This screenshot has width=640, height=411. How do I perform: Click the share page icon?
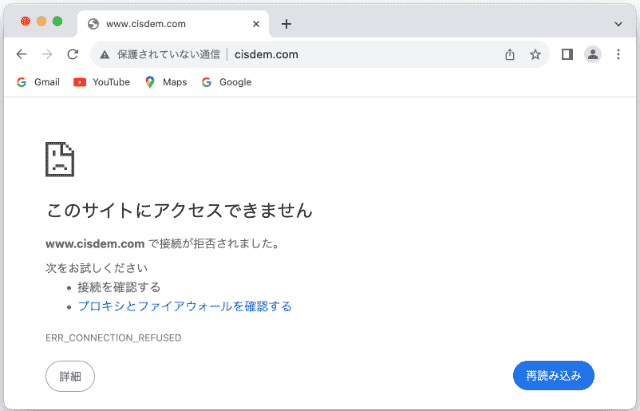[509, 55]
